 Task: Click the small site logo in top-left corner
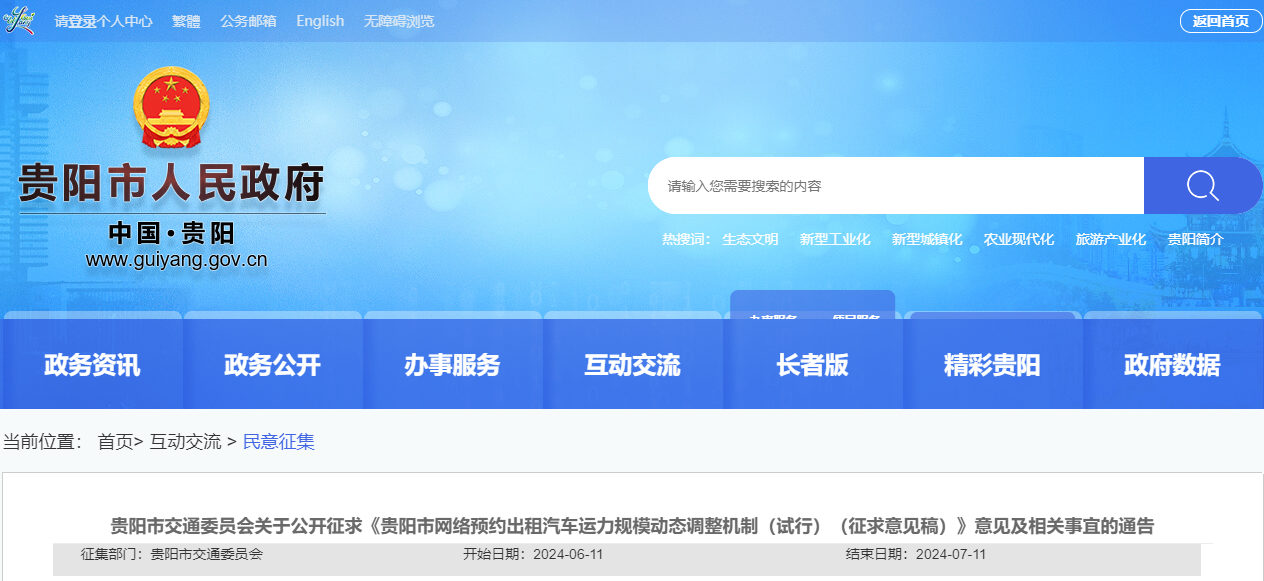pyautogui.click(x=18, y=19)
